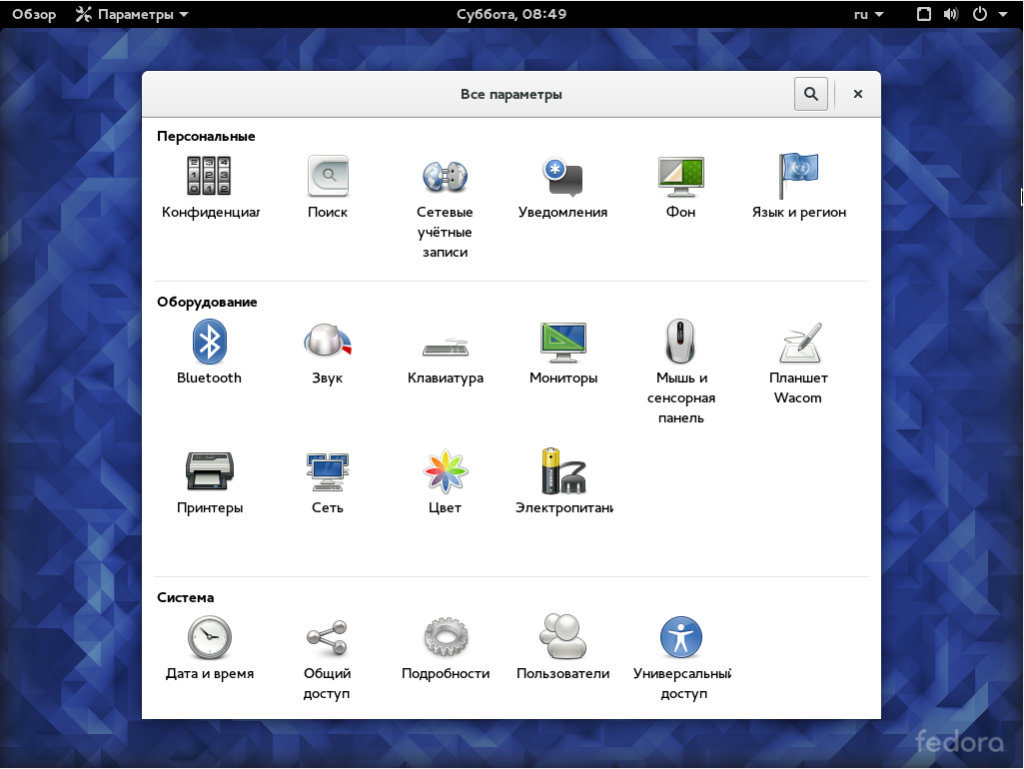Open the Цвет color management panel
Image resolution: width=1024 pixels, height=769 pixels.
click(444, 481)
